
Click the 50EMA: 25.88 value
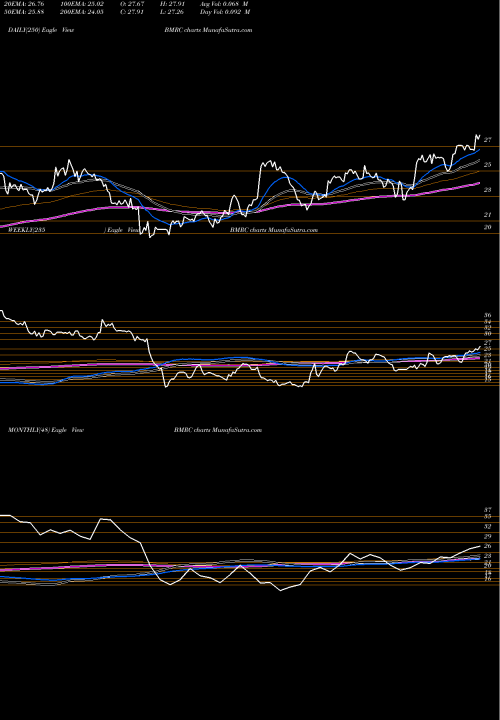[x=24, y=12]
